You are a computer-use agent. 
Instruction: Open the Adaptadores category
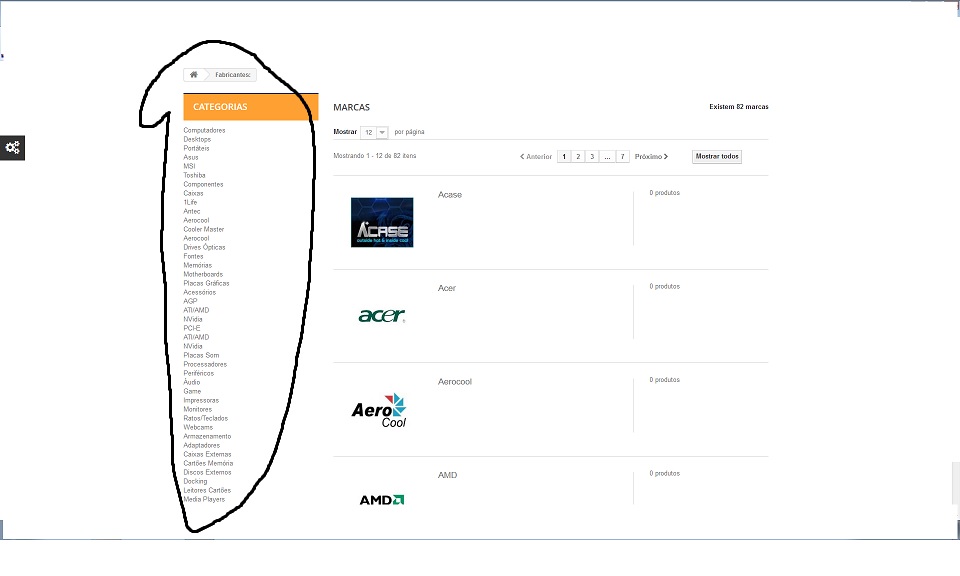click(x=201, y=446)
